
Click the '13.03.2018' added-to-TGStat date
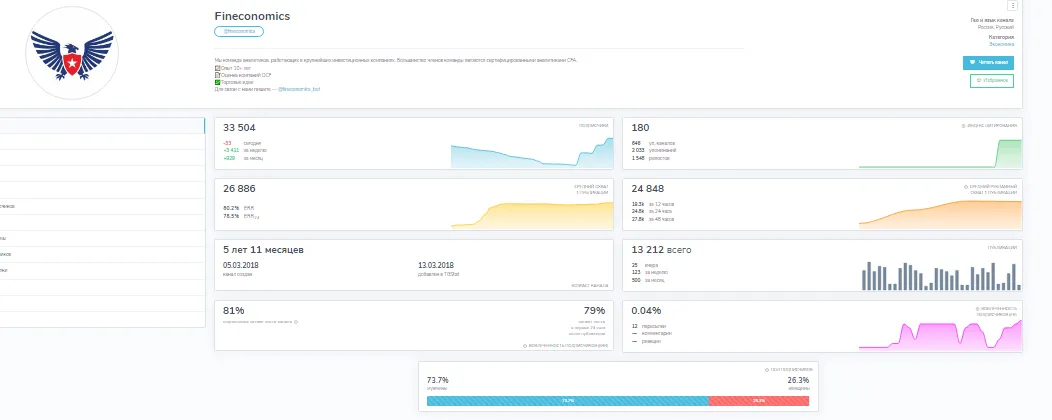[x=435, y=265]
